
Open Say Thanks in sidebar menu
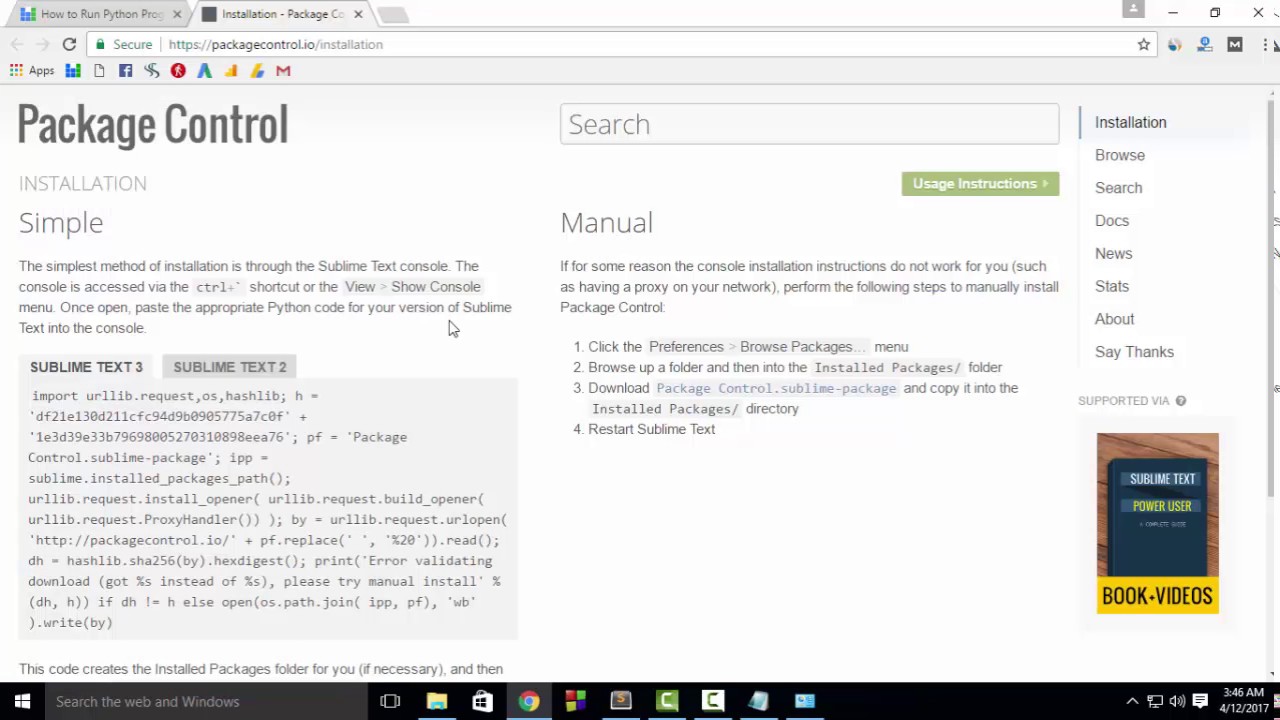[x=1134, y=352]
